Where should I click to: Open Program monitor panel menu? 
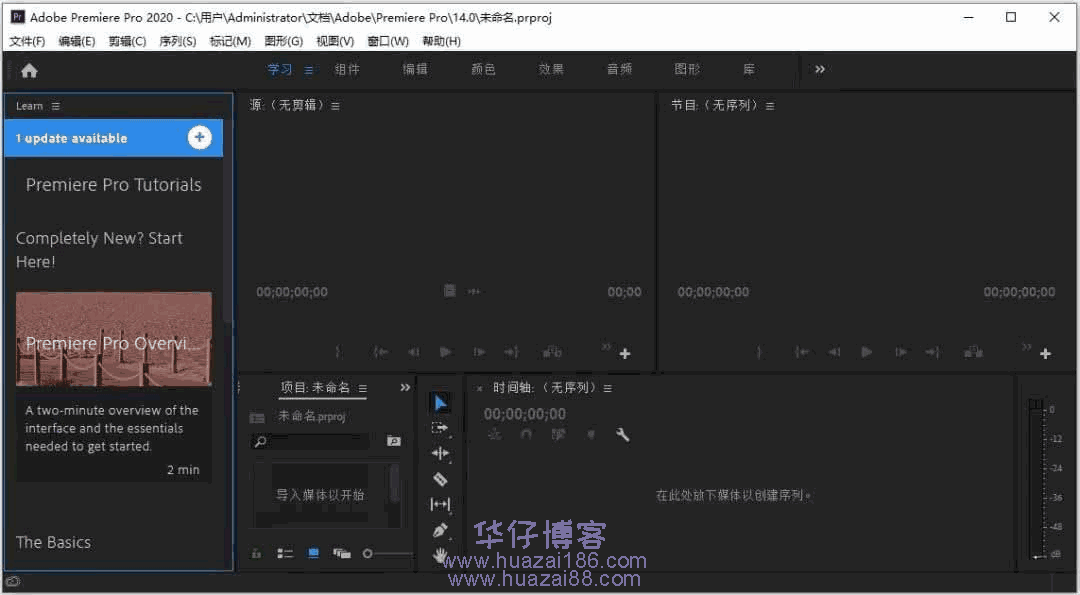click(x=770, y=106)
